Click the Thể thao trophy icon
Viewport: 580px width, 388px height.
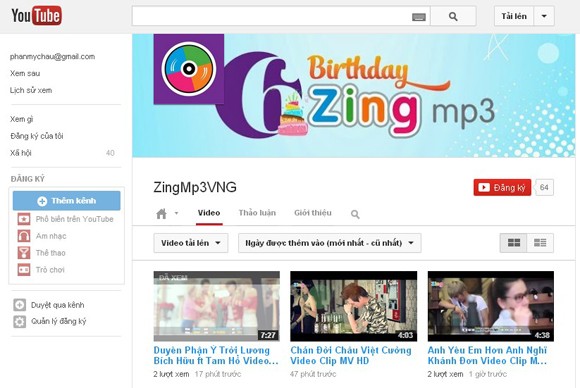(24, 253)
